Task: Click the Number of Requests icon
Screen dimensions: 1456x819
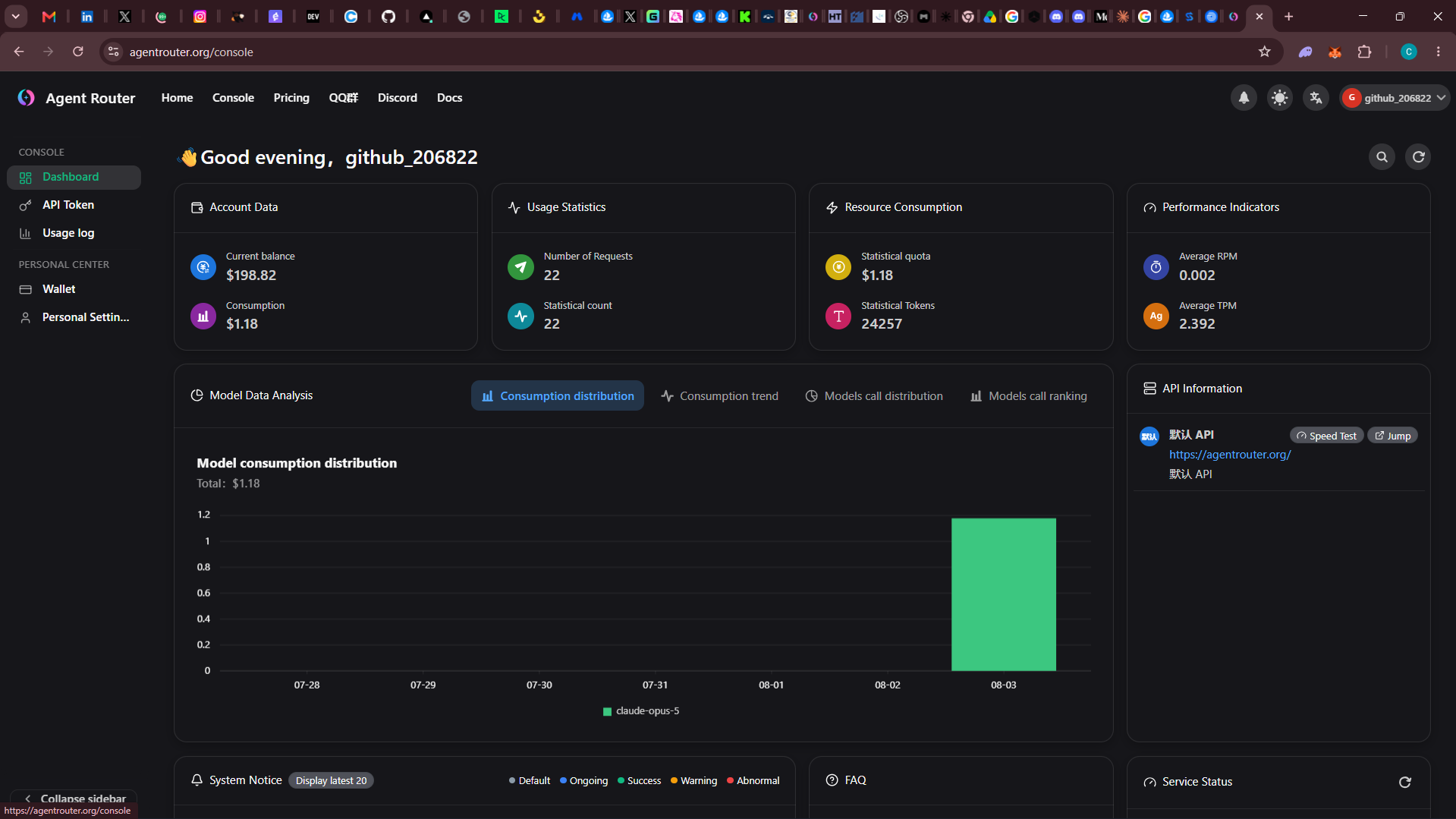Action: click(x=520, y=267)
